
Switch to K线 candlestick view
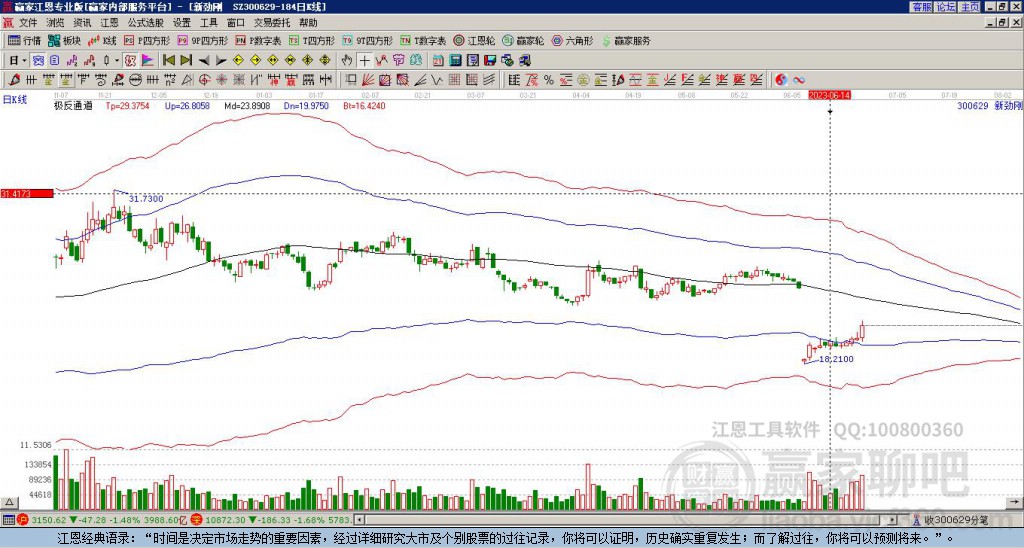[x=102, y=40]
